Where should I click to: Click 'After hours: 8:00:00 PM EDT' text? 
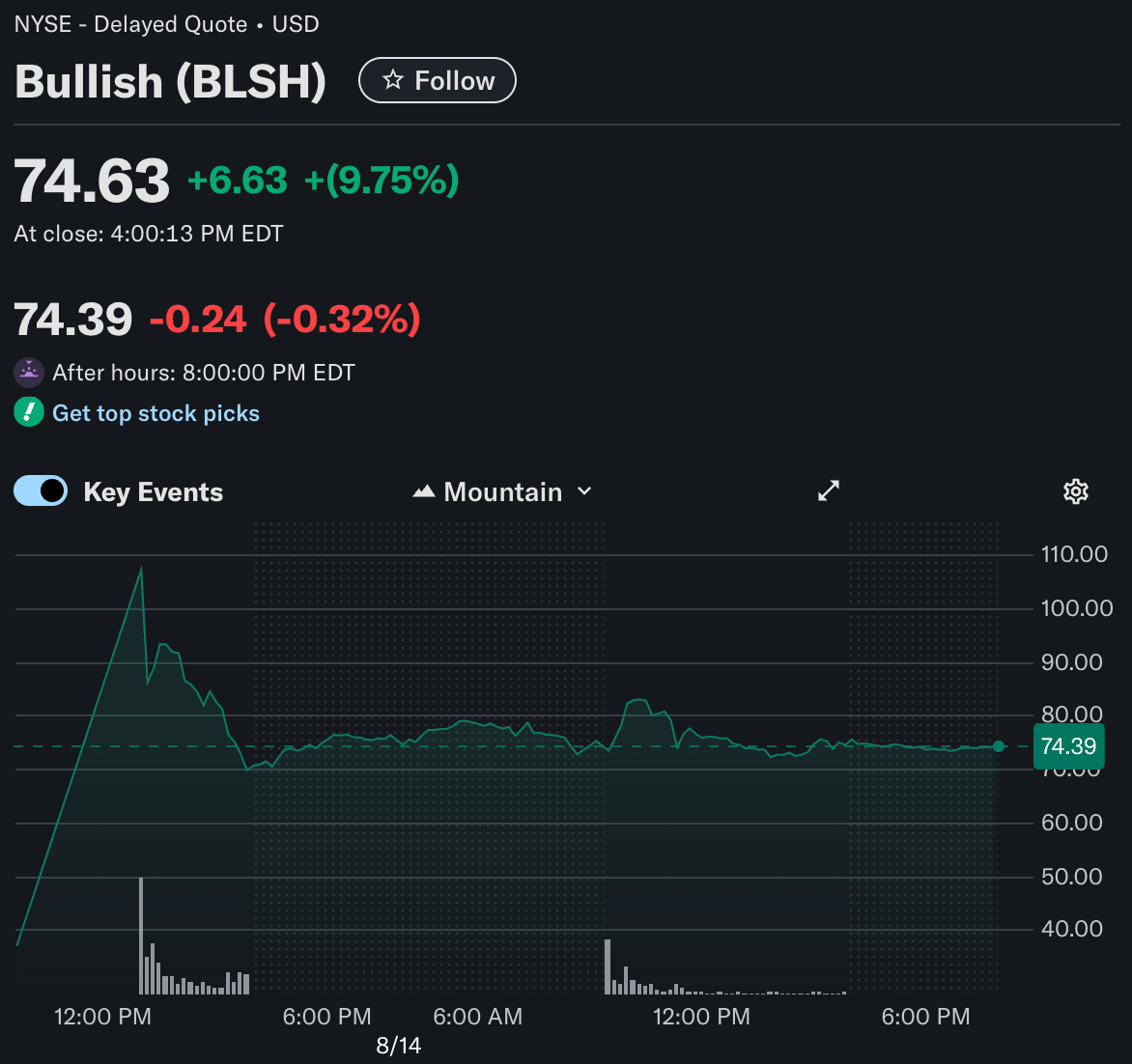pos(204,373)
